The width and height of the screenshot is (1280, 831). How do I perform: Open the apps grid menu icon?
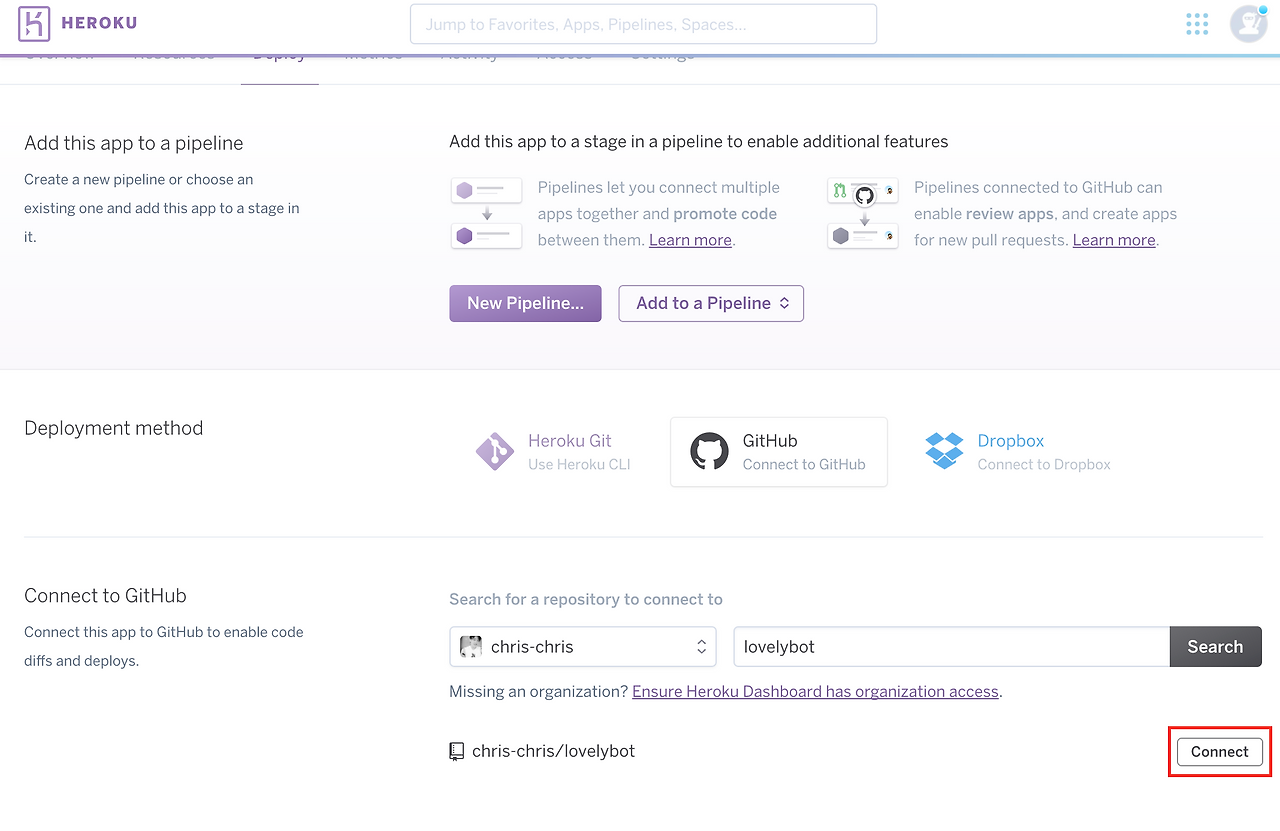tap(1196, 24)
